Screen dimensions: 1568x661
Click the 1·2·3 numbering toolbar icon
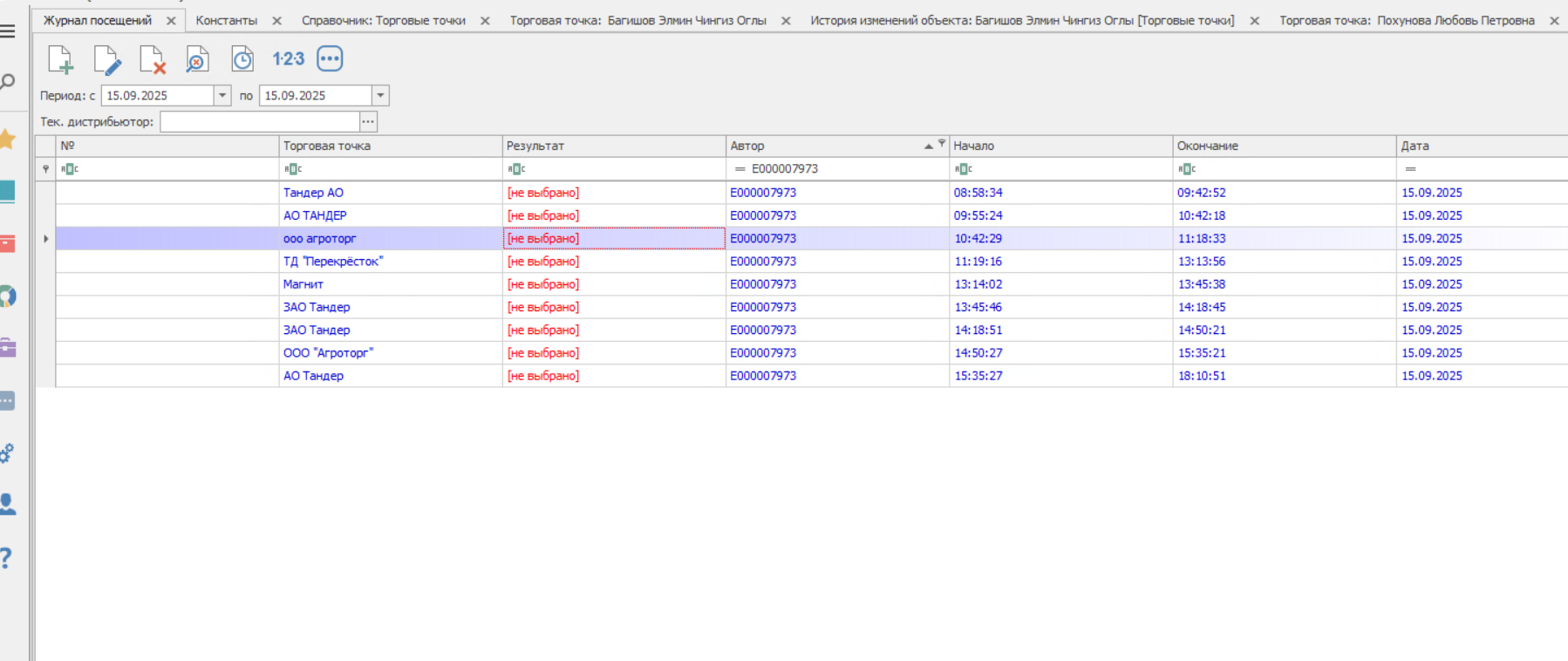point(288,58)
